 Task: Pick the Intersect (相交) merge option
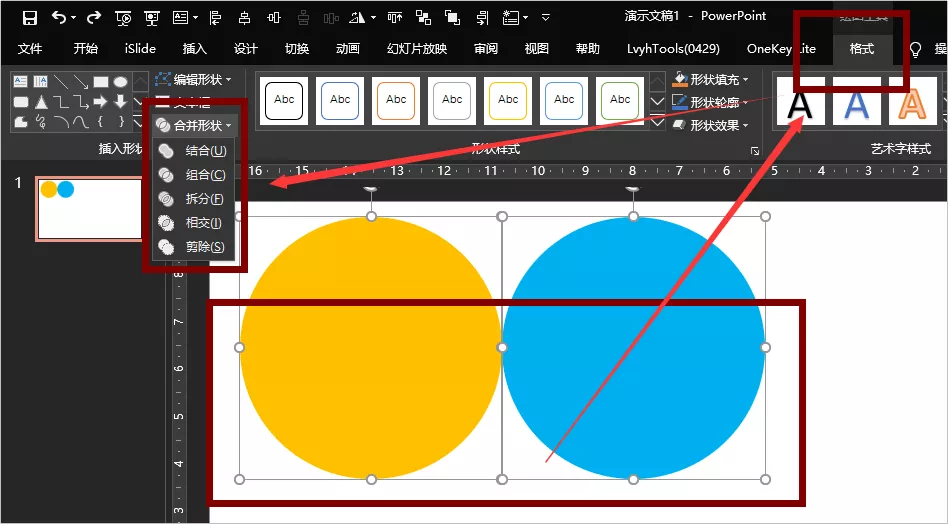point(204,223)
